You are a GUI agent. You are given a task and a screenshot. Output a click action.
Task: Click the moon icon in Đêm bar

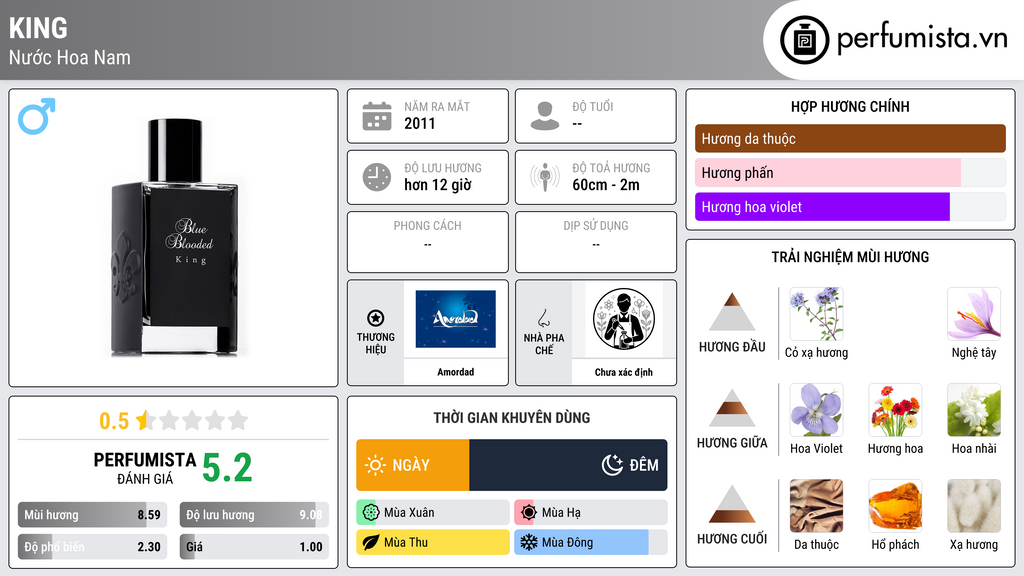[x=612, y=465]
